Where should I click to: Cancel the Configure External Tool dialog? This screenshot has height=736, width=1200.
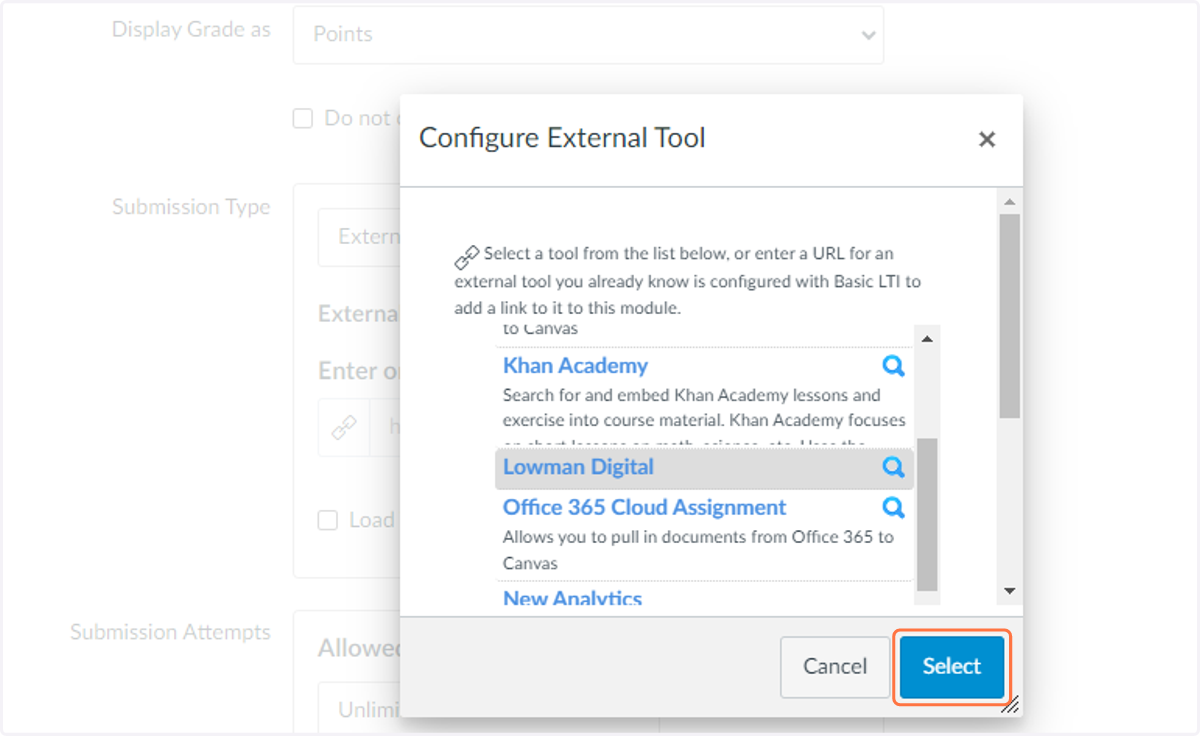pyautogui.click(x=835, y=666)
